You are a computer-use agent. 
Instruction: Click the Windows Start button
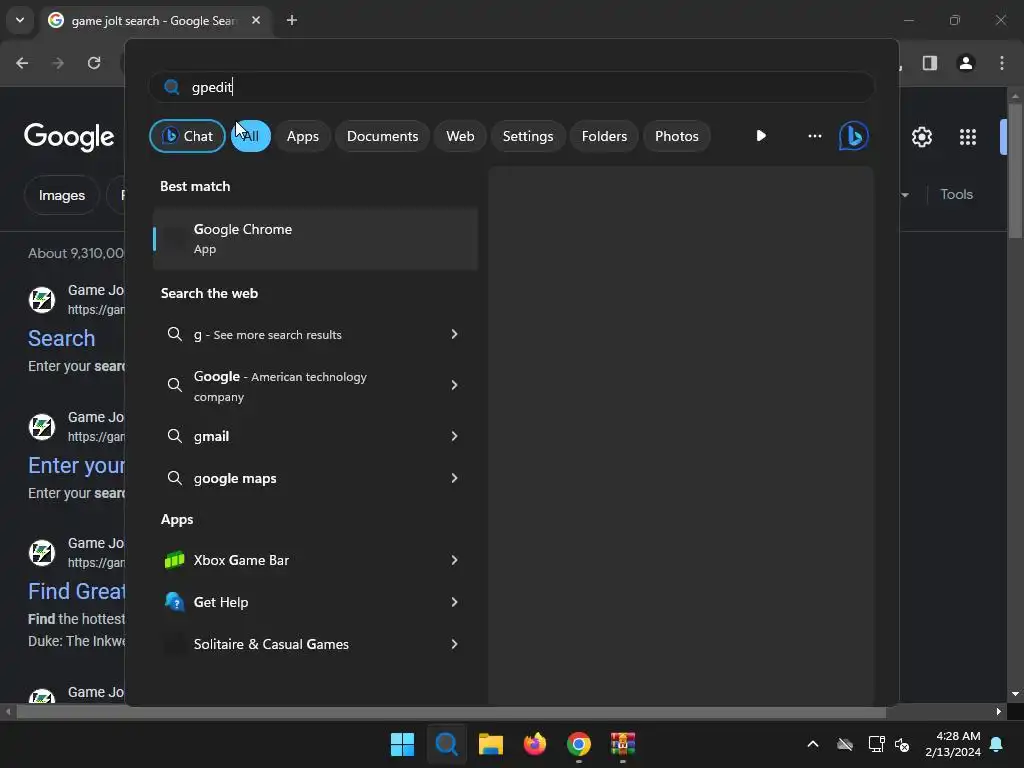[402, 744]
